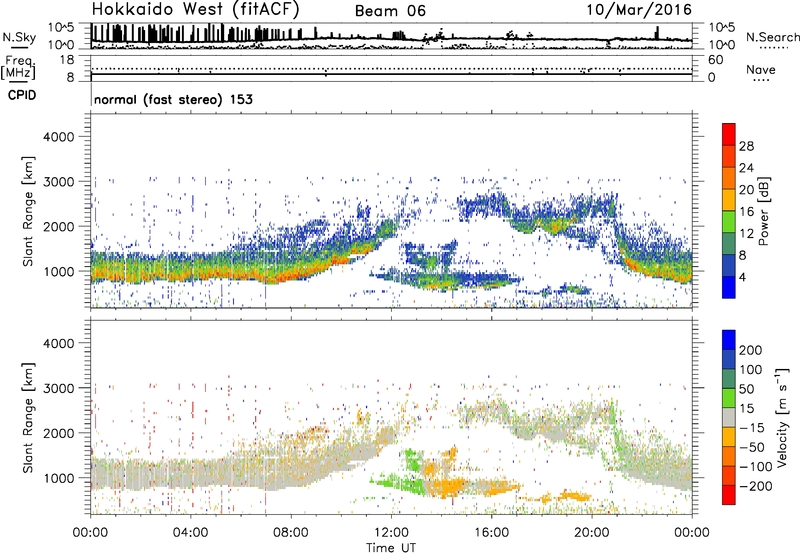Viewport: 800px width, 554px height.
Task: Pick the red bottom segment of velocity colorbar
Action: [x=729, y=495]
